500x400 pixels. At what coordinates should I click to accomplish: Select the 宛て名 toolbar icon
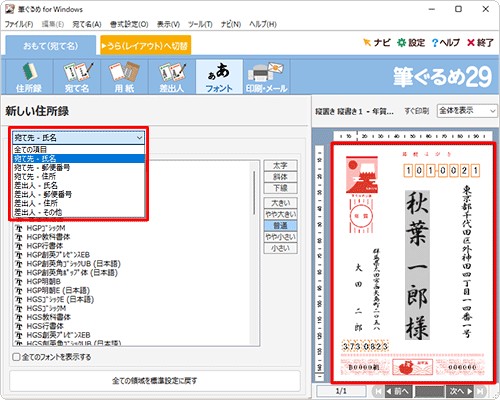click(77, 77)
